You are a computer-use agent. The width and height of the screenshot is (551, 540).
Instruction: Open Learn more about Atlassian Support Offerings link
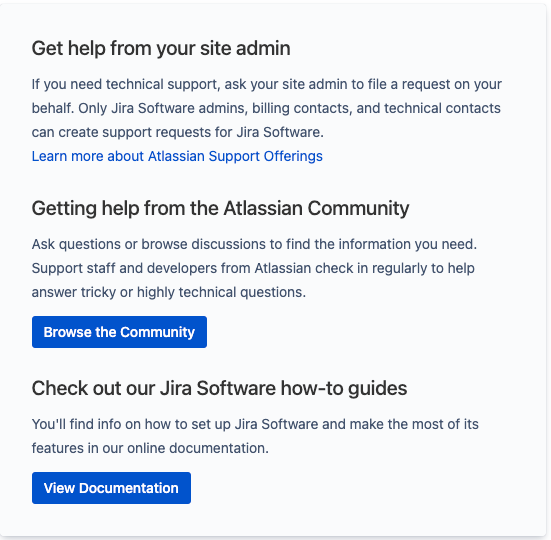(177, 156)
